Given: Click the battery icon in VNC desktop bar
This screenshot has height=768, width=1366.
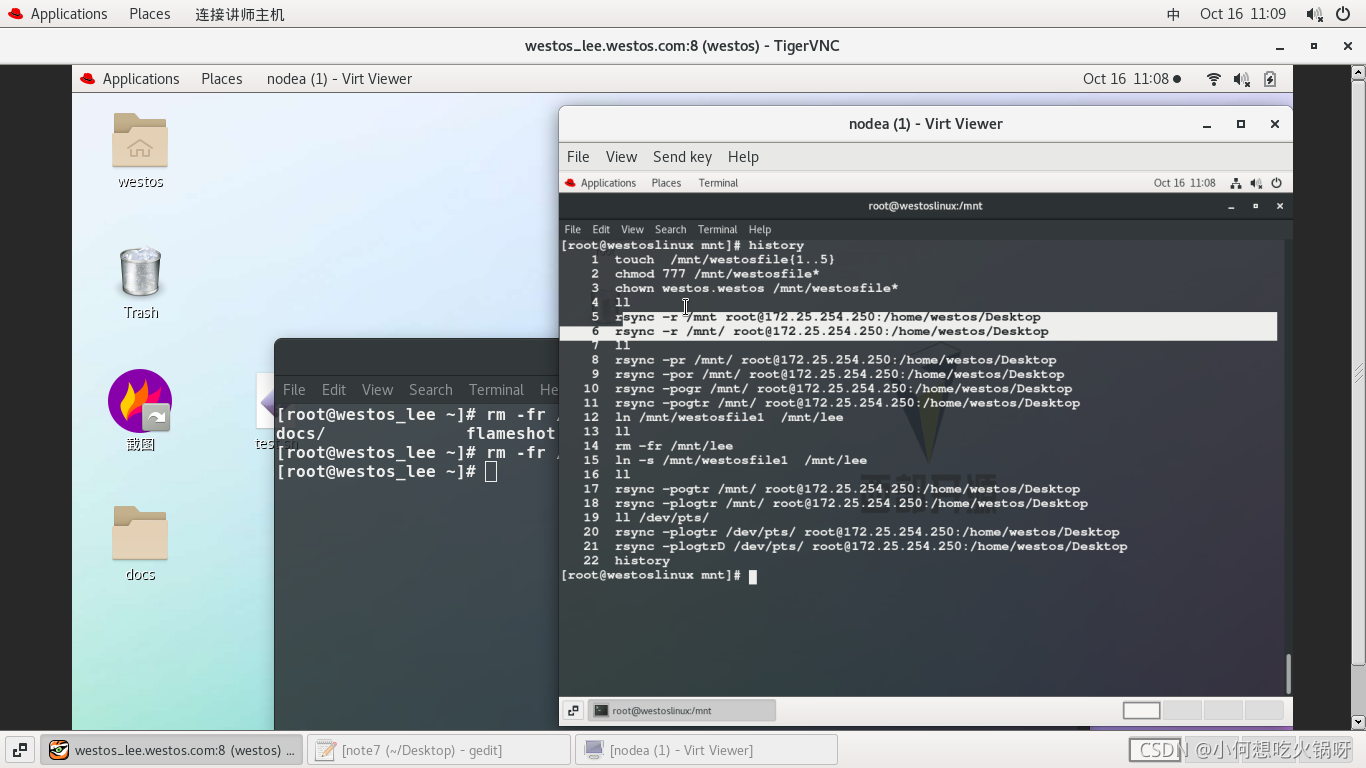Looking at the screenshot, I should [1270, 79].
